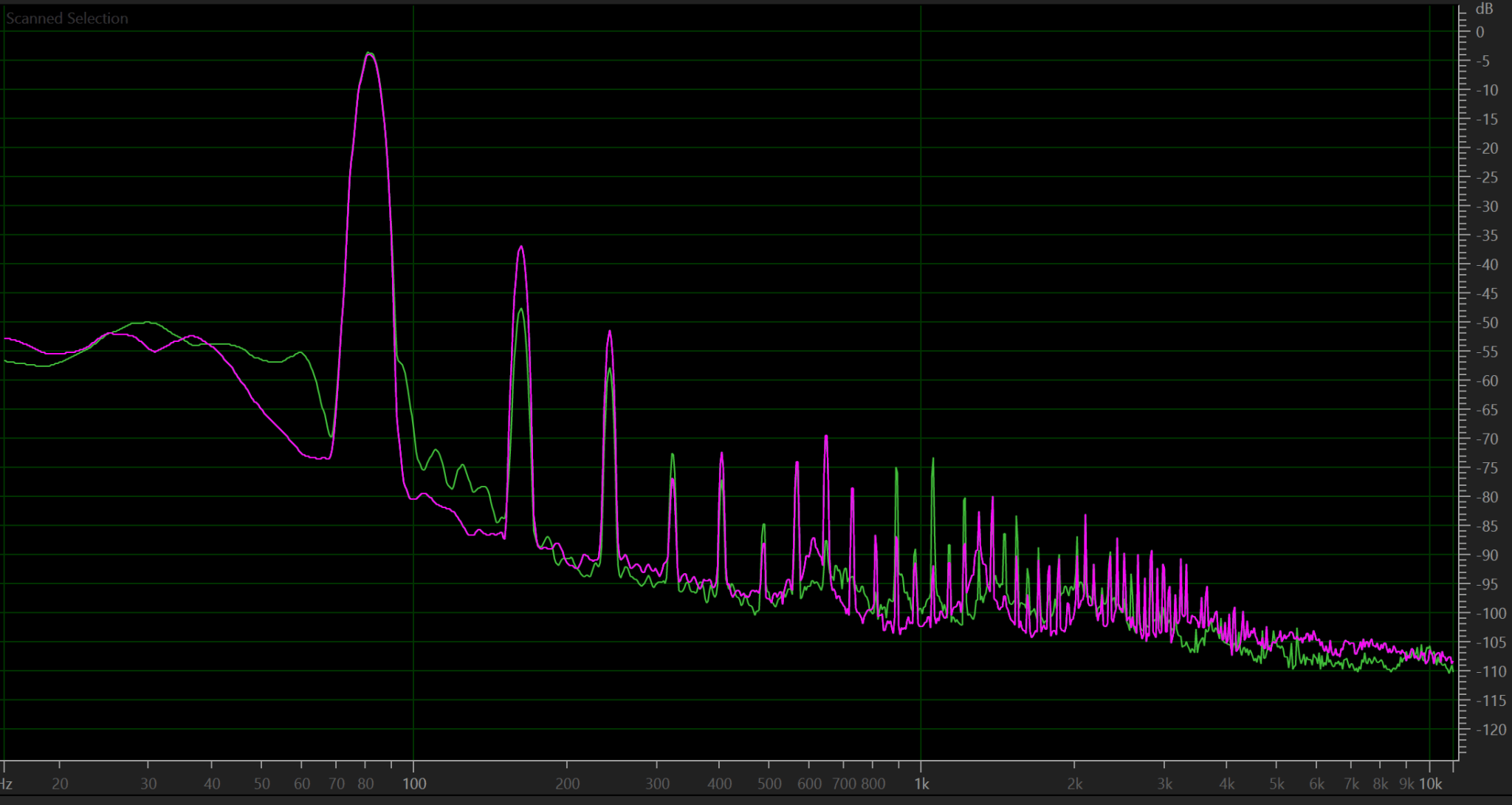The image size is (1512, 805).
Task: Pick the -75 dB scale label
Action: point(1487,468)
